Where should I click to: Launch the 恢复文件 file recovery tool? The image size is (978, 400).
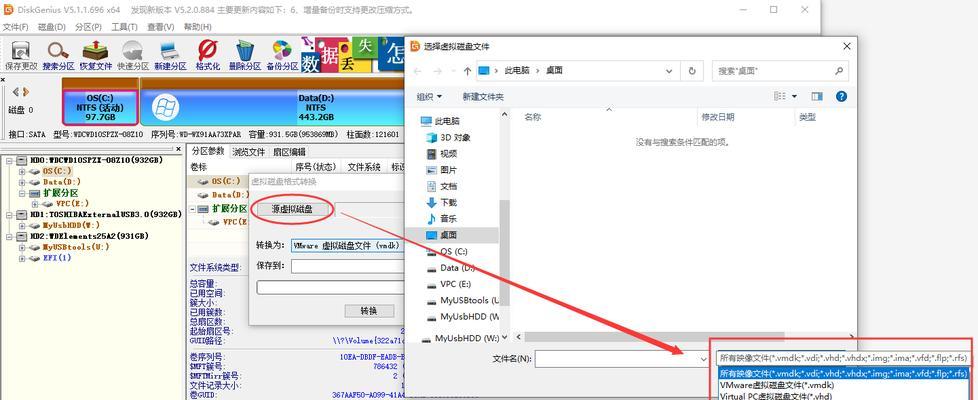pyautogui.click(x=96, y=56)
